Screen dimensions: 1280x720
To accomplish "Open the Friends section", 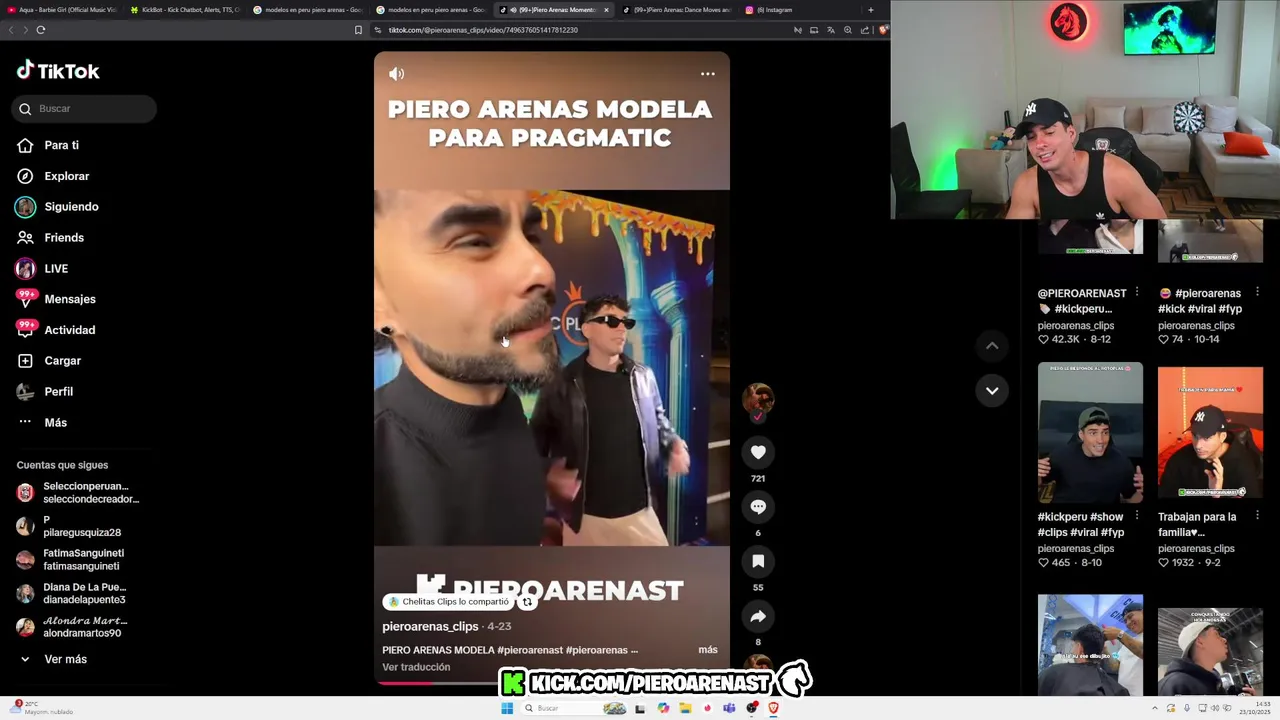I will [x=63, y=238].
